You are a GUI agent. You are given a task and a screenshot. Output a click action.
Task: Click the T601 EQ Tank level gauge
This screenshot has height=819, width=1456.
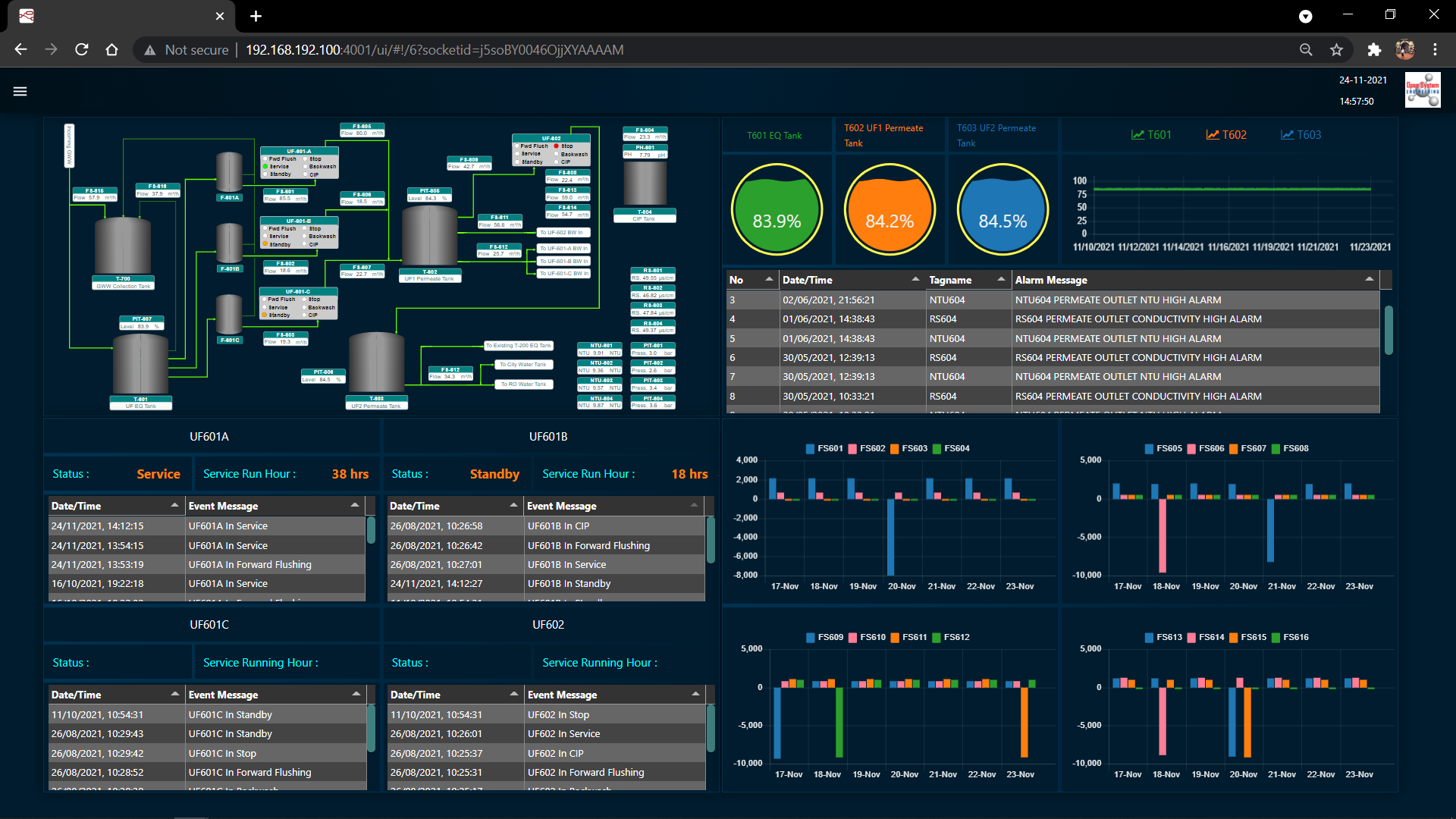(777, 210)
